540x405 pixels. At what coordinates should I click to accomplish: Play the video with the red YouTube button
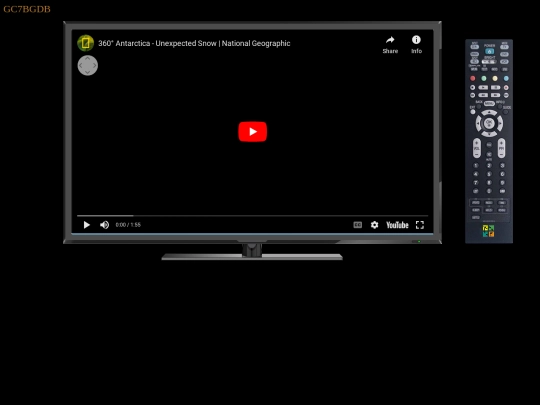(x=252, y=132)
